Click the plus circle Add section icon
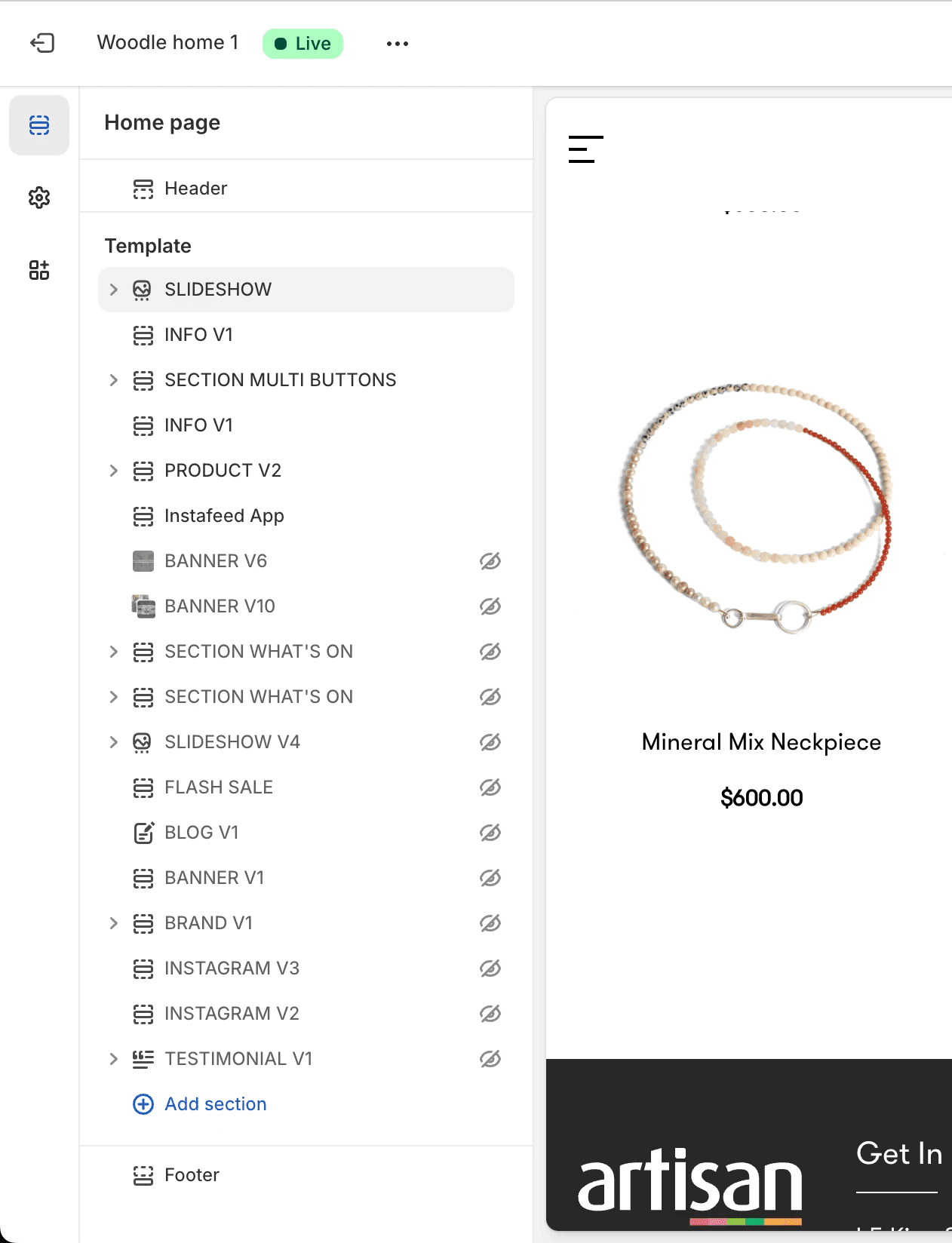Screen dimensions: 952x1243 143,1104
